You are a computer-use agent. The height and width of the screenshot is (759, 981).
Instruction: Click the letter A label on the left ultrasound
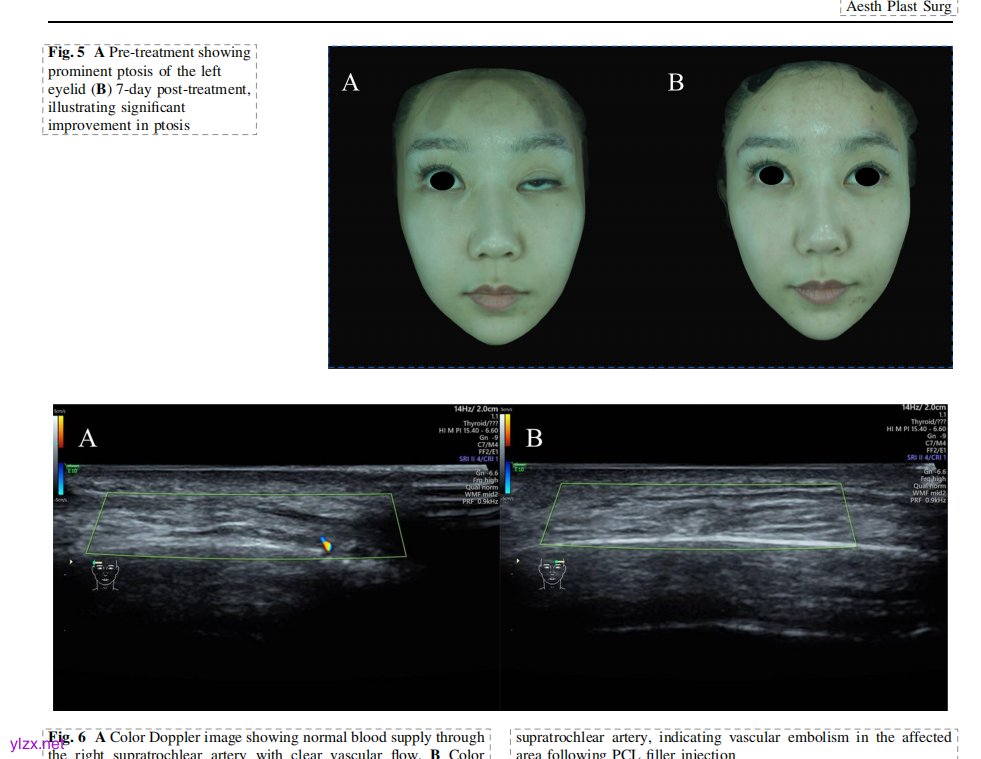tap(88, 438)
